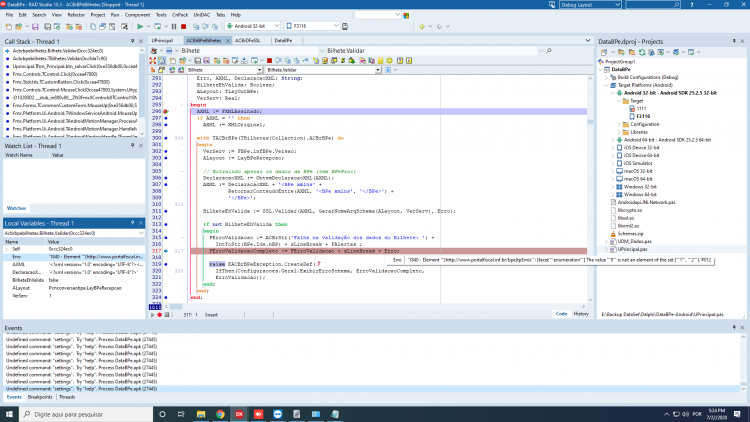750x422 pixels.
Task: Open Chrome from the Windows taskbar
Action: pyautogui.click(x=220, y=414)
